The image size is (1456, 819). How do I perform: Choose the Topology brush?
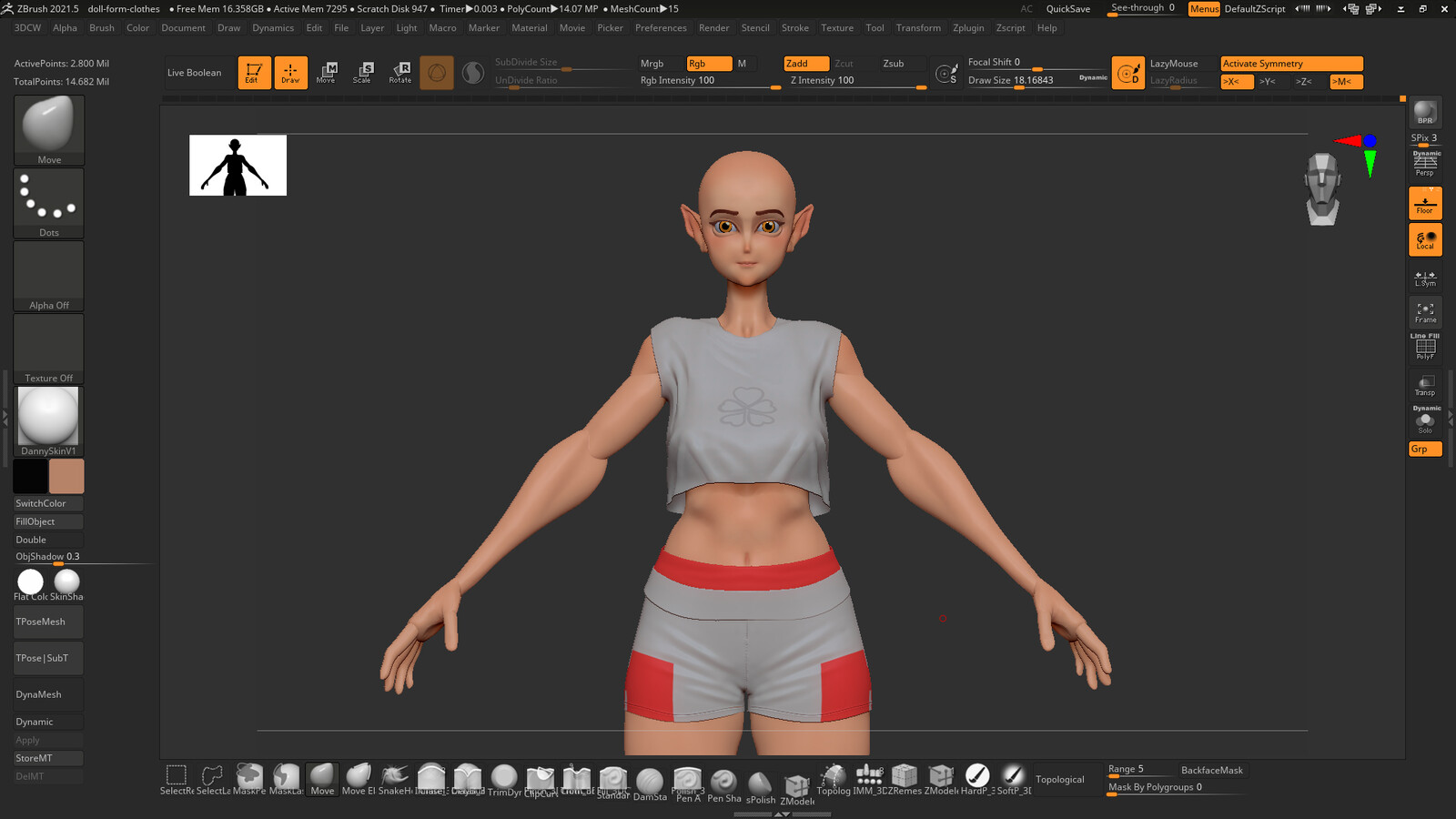833,780
